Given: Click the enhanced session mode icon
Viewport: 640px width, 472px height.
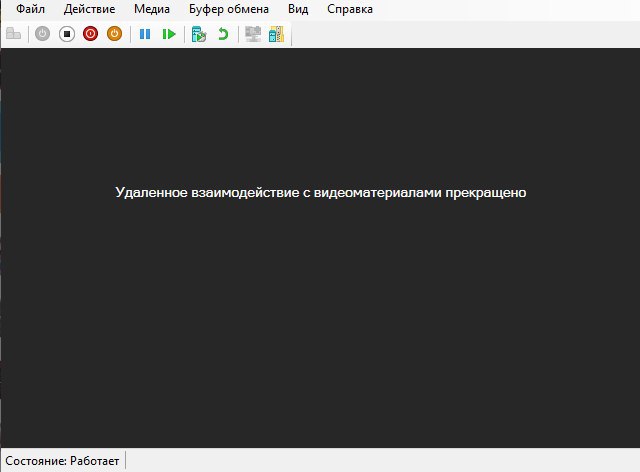Looking at the screenshot, I should (x=253, y=34).
